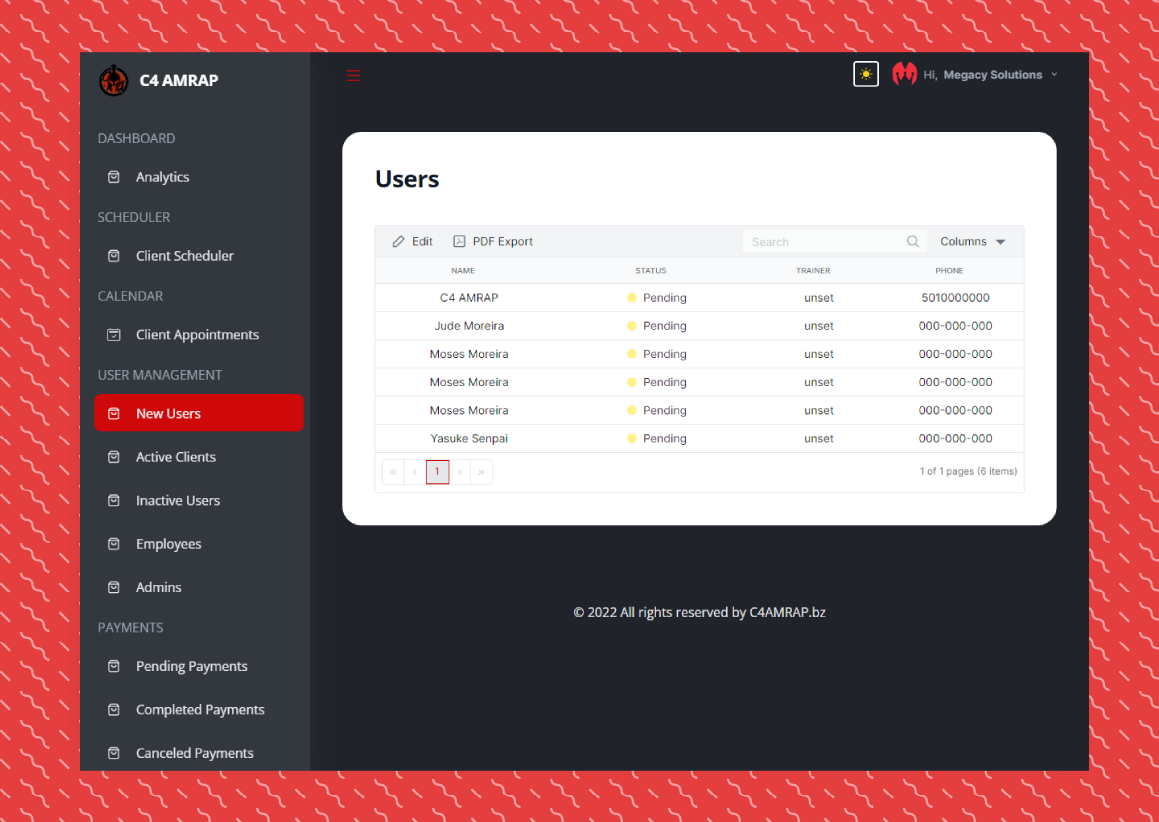This screenshot has width=1159, height=822.
Task: Click the Client Appointments calendar icon
Action: [114, 335]
